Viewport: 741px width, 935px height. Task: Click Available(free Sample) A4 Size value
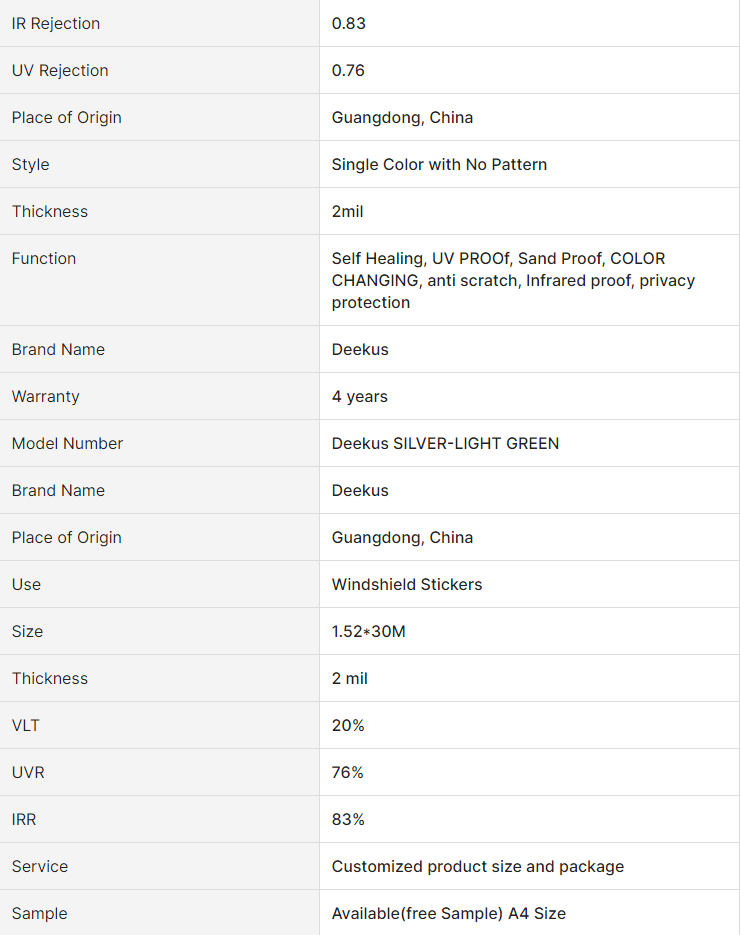coord(449,914)
